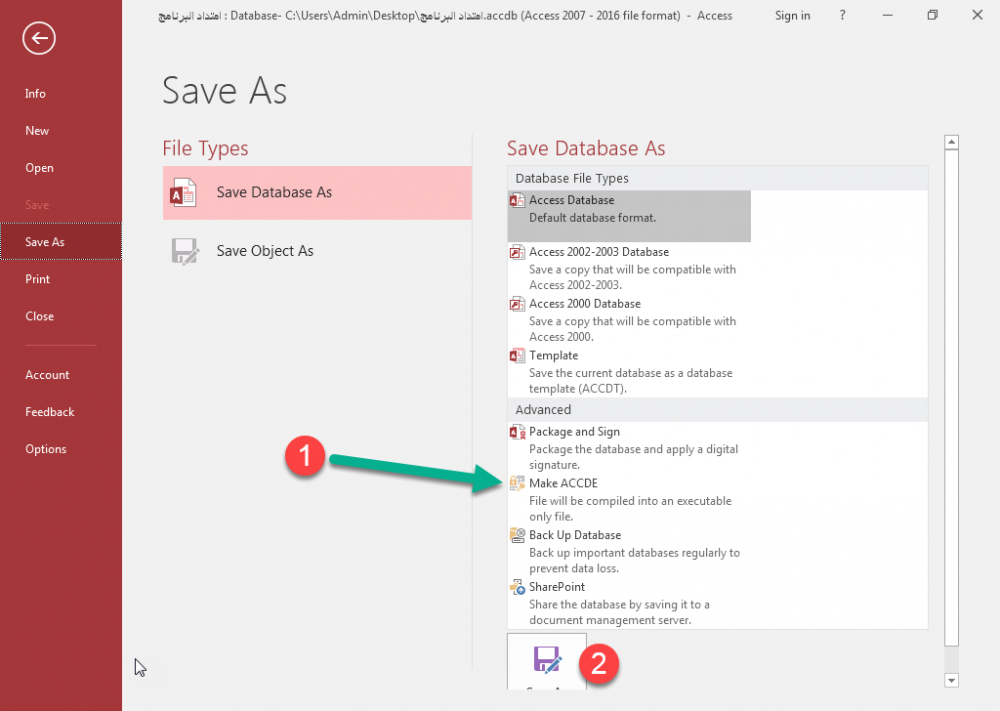The height and width of the screenshot is (711, 1000).
Task: Click the help question mark icon
Action: [x=842, y=15]
